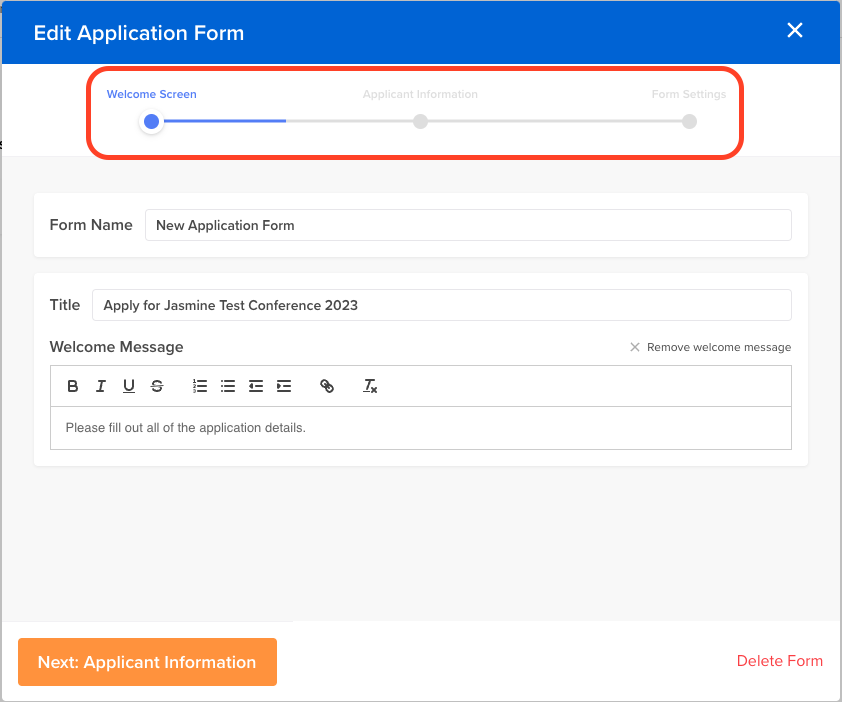Switch to the Applicant Information section label
842x702 pixels.
[x=420, y=94]
